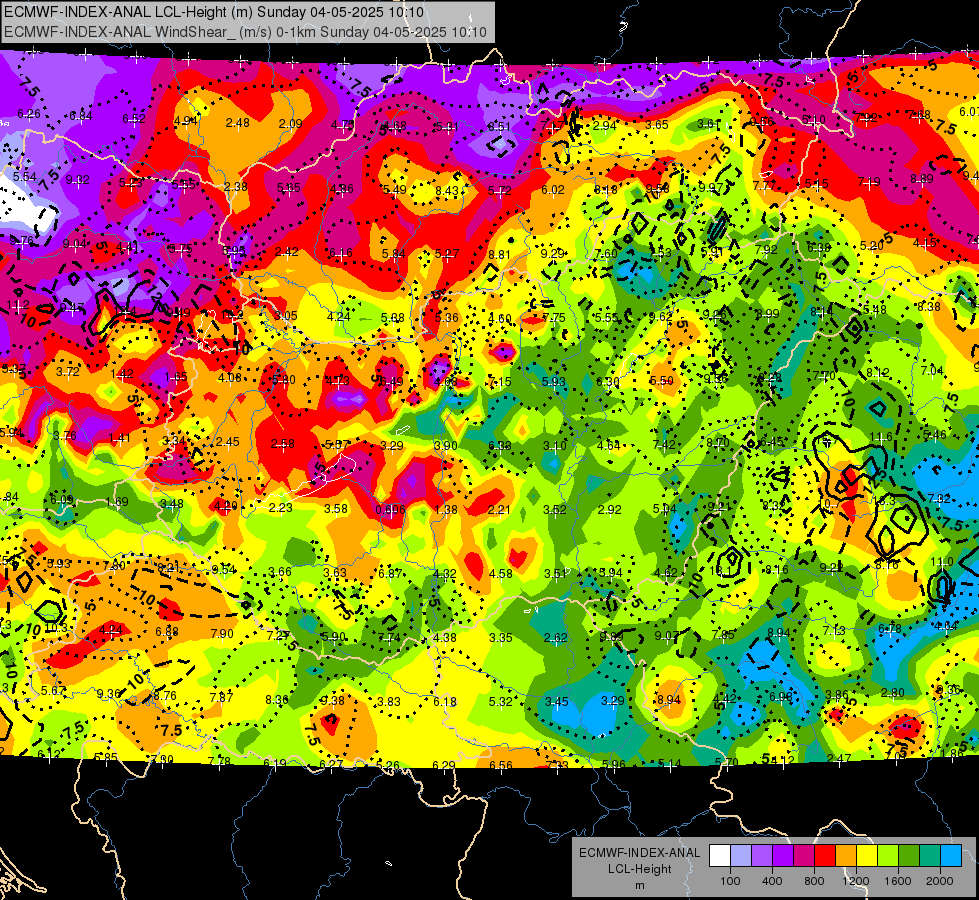Screen dimensions: 979x900
Task: Click the legend tick label 1600
Action: click(898, 881)
